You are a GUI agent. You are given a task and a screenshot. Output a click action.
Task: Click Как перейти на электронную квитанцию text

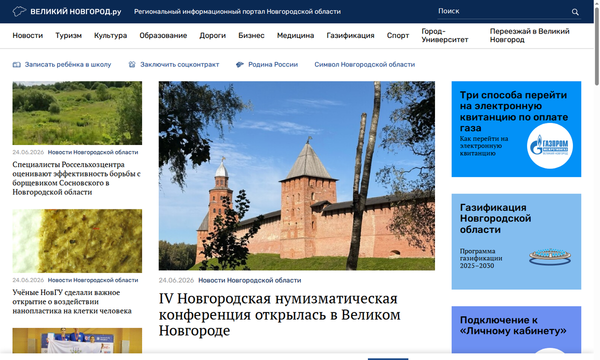[484, 146]
